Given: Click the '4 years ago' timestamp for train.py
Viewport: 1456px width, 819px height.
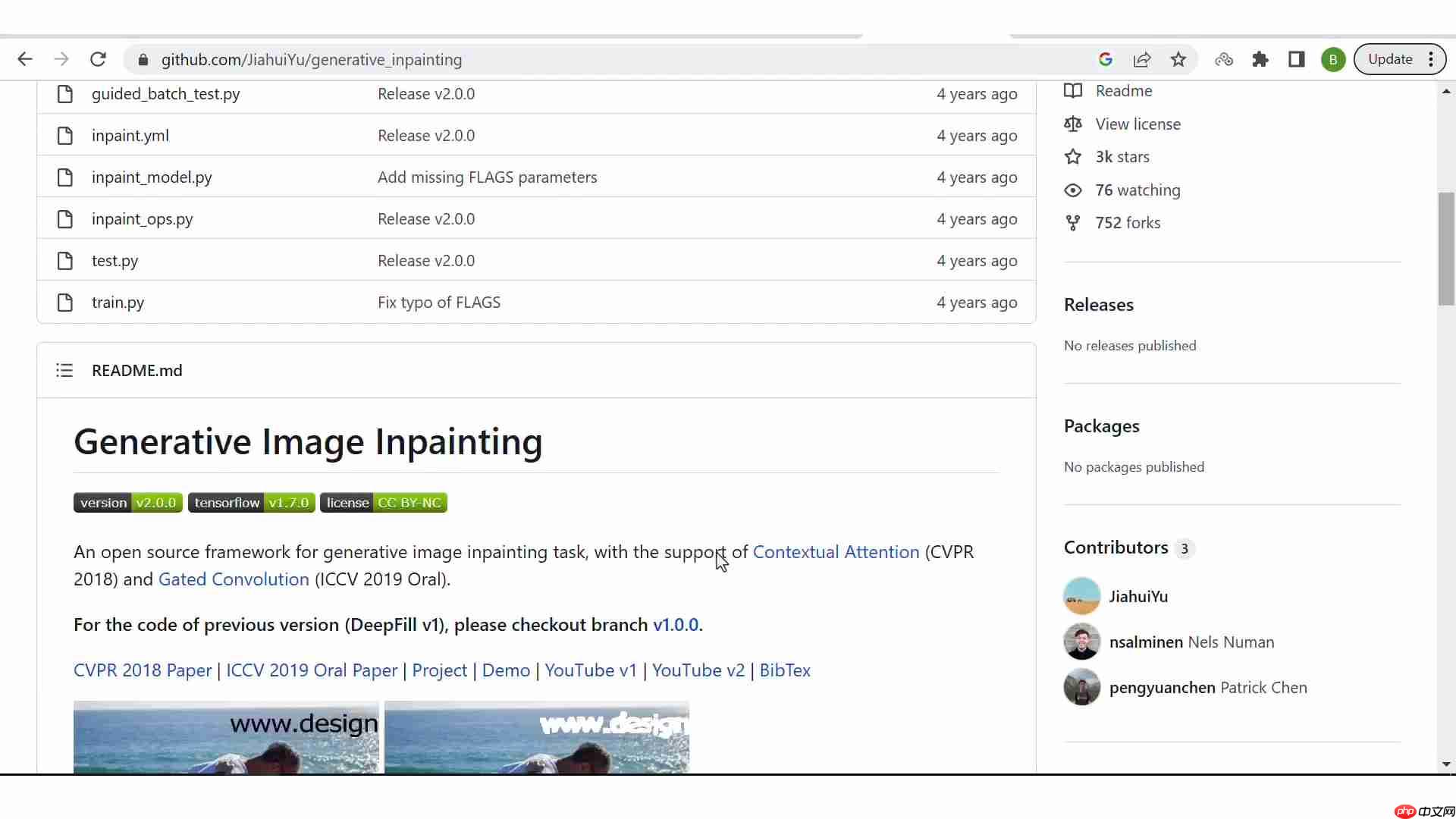Looking at the screenshot, I should 977,303.
